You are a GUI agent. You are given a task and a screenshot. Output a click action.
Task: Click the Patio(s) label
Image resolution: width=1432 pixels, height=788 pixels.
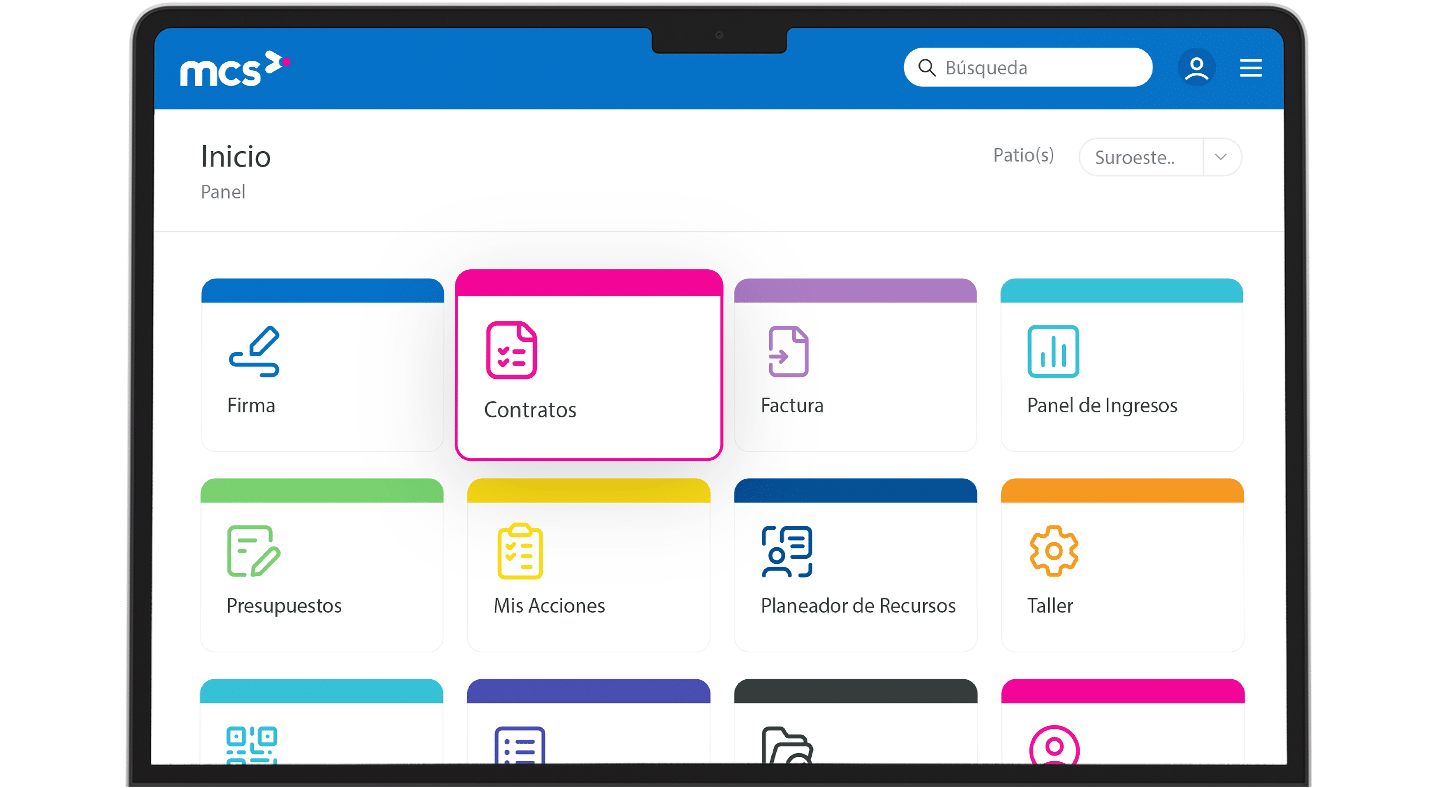pos(1023,155)
